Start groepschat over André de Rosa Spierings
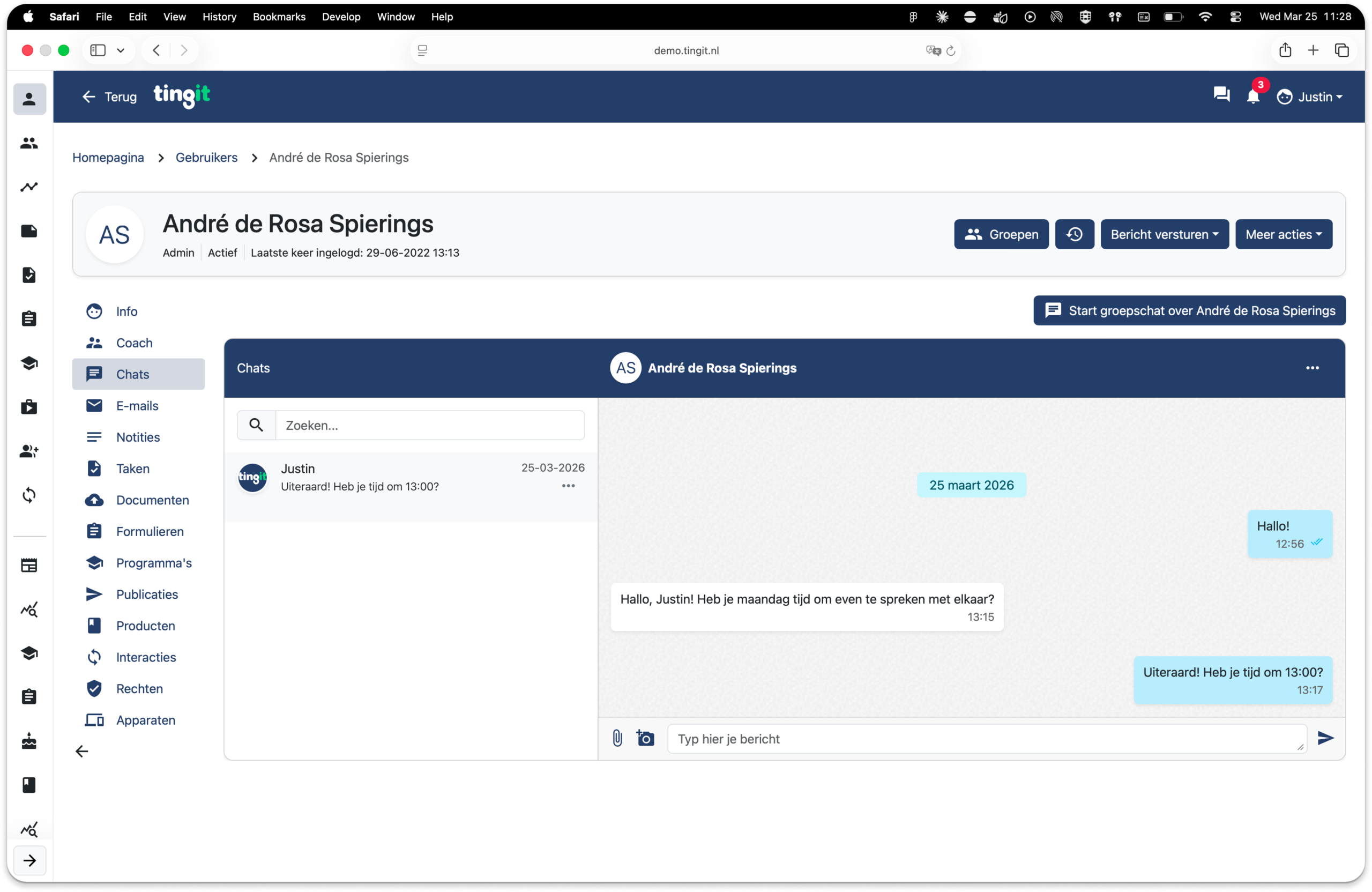The width and height of the screenshot is (1372, 892). [x=1189, y=311]
